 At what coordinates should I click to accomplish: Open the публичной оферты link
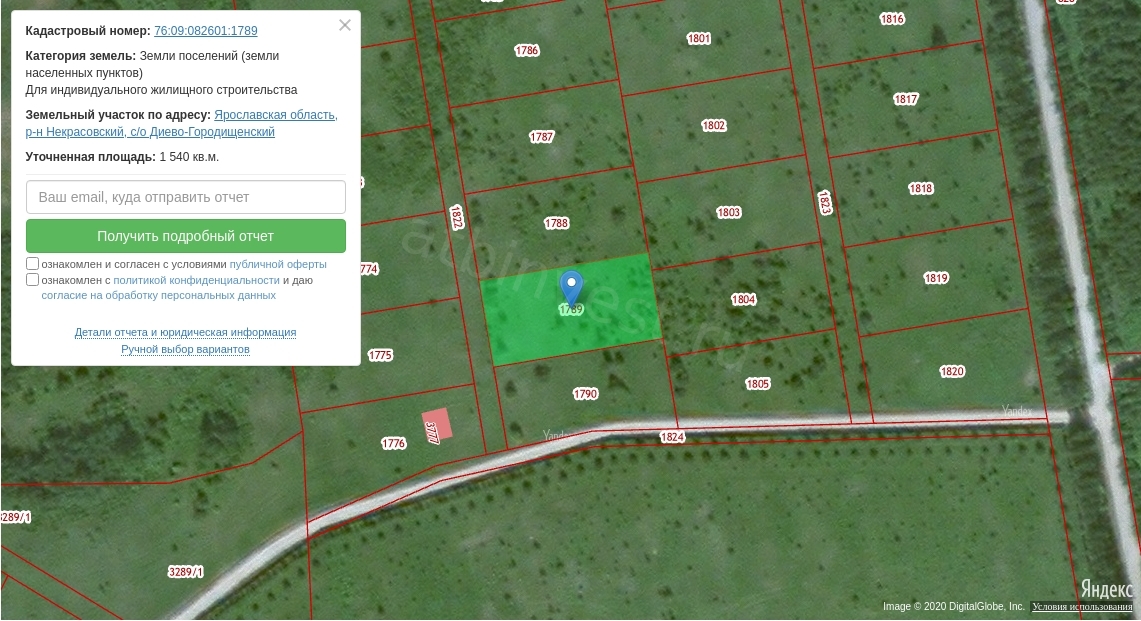[278, 265]
